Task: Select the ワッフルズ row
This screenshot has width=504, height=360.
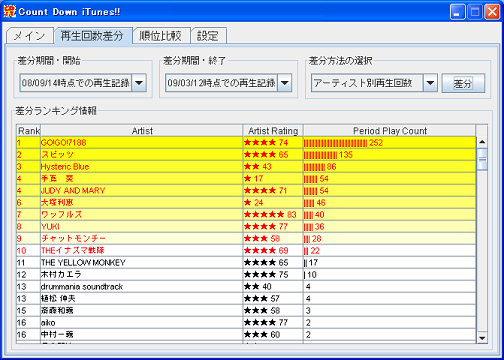Action: [246, 215]
